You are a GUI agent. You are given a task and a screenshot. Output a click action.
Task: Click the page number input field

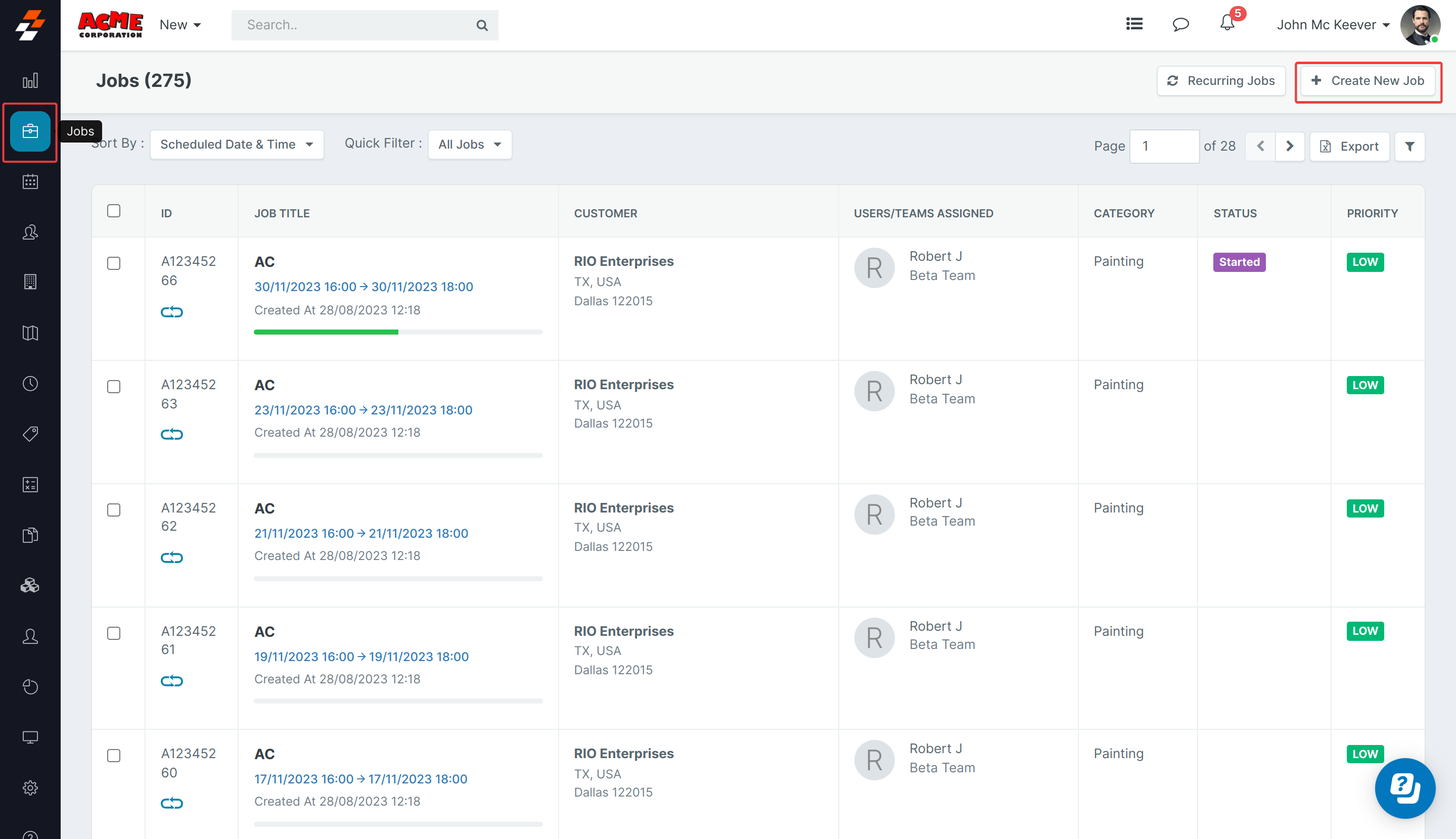[1164, 147]
